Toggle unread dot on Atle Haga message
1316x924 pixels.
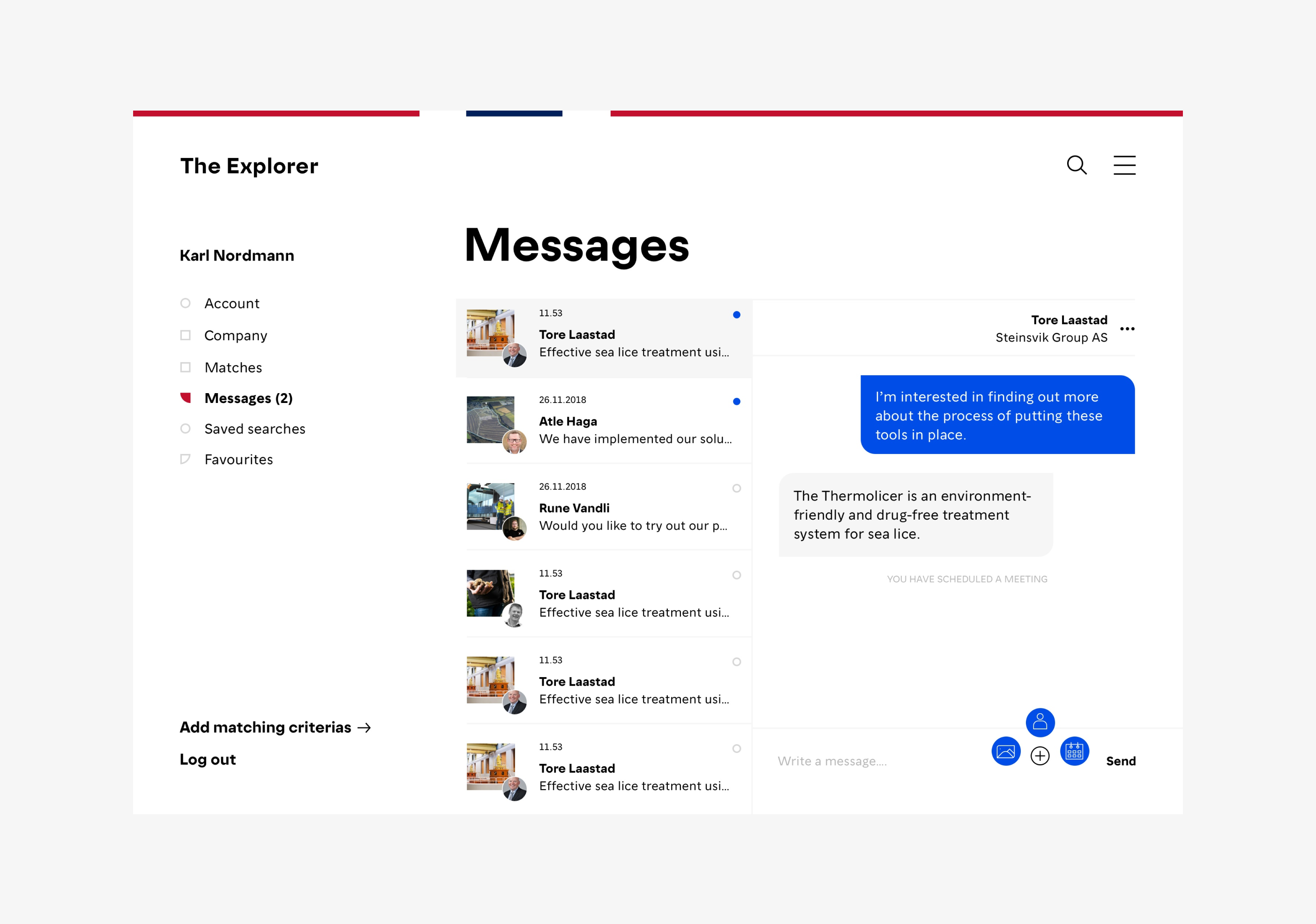(737, 402)
